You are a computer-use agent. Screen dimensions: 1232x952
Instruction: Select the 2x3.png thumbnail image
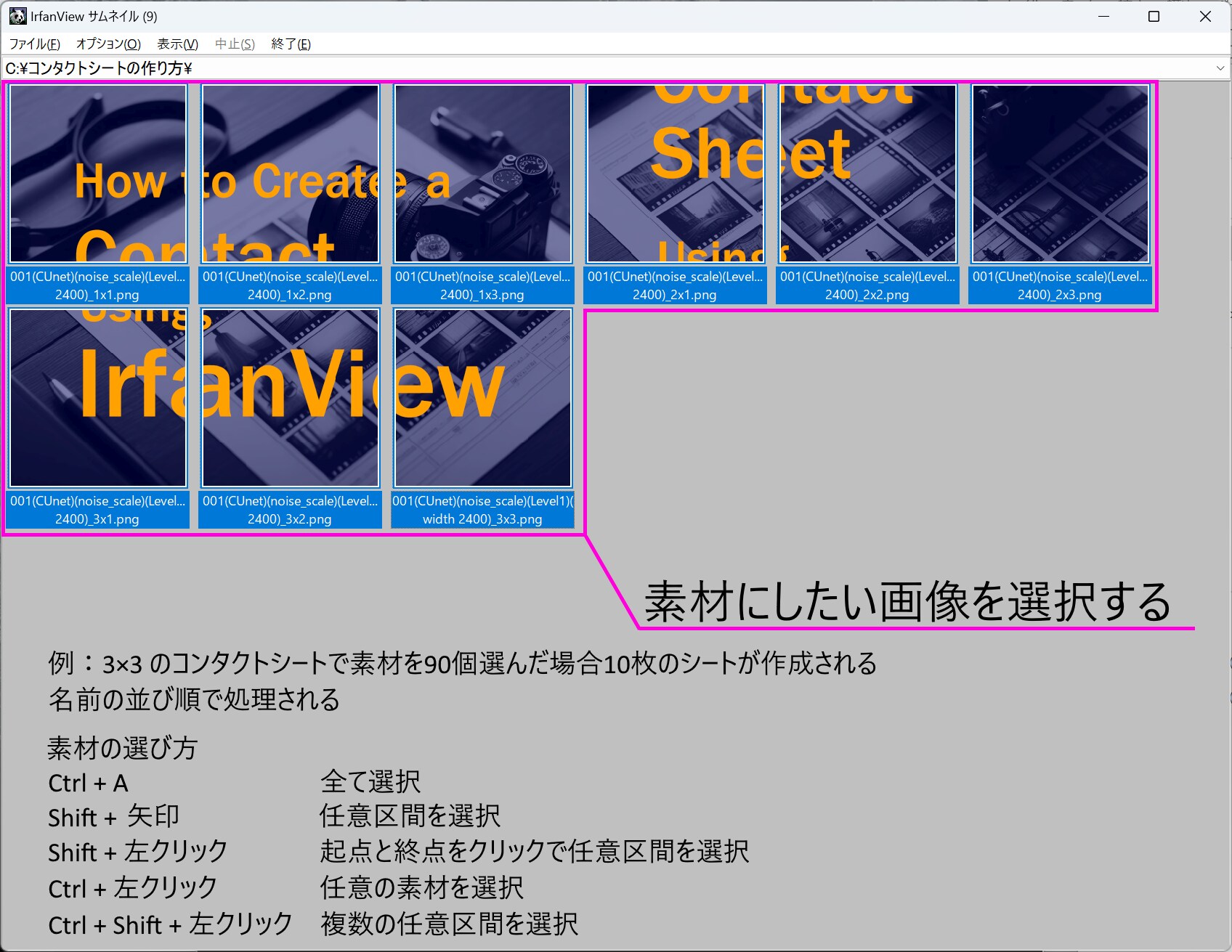1060,174
